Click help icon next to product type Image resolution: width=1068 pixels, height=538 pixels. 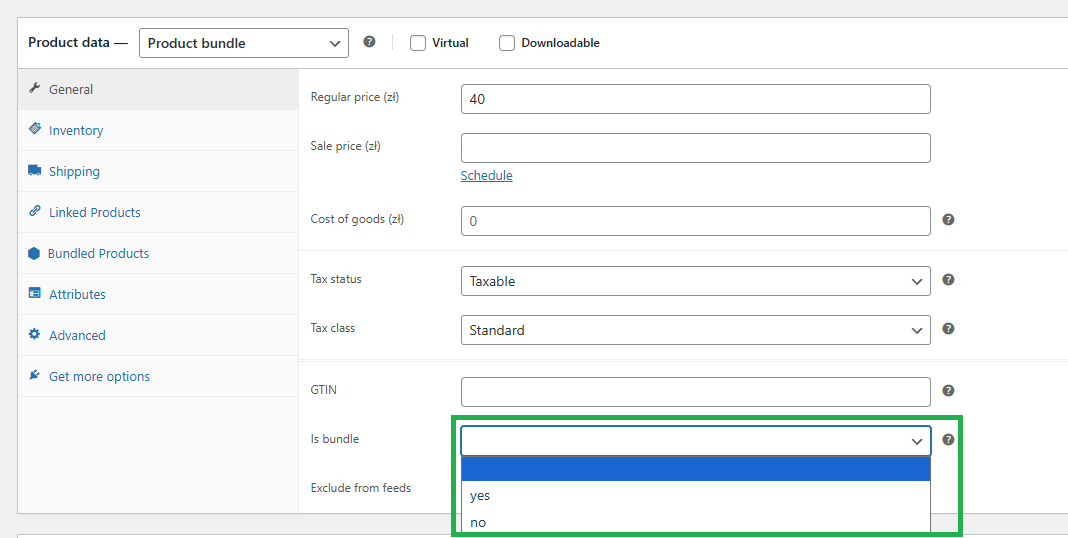[x=369, y=42]
